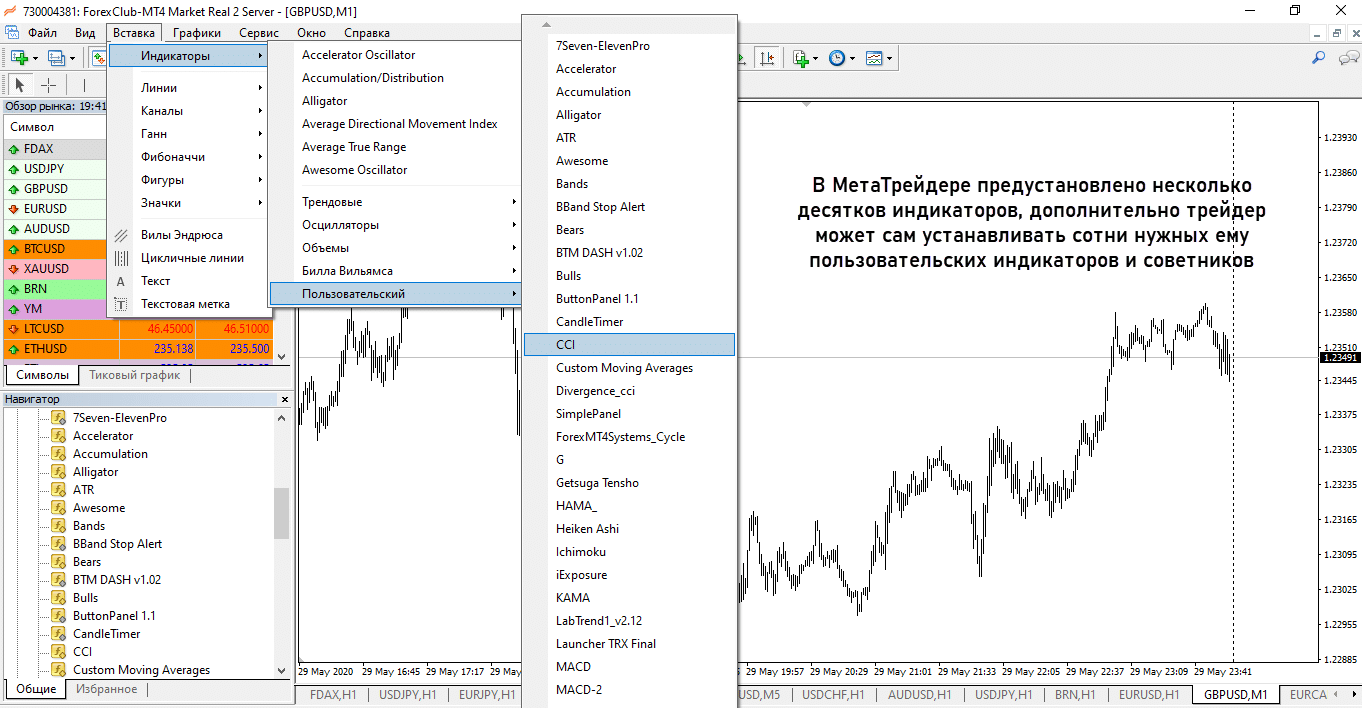Viewport: 1362px width, 708px height.
Task: Switch to the Избранное navigator tab
Action: (107, 689)
